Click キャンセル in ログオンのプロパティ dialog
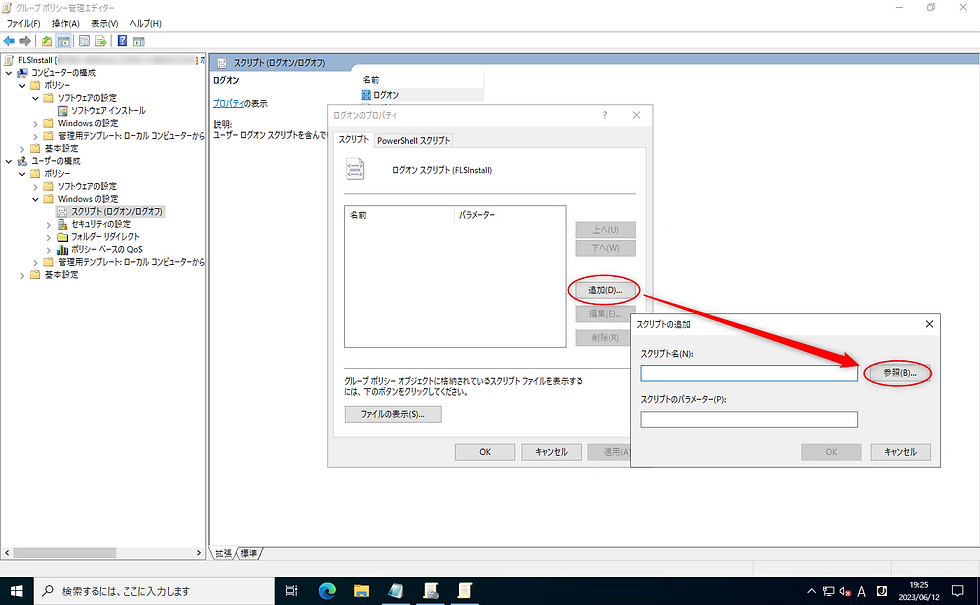The height and width of the screenshot is (605, 980). pos(551,451)
